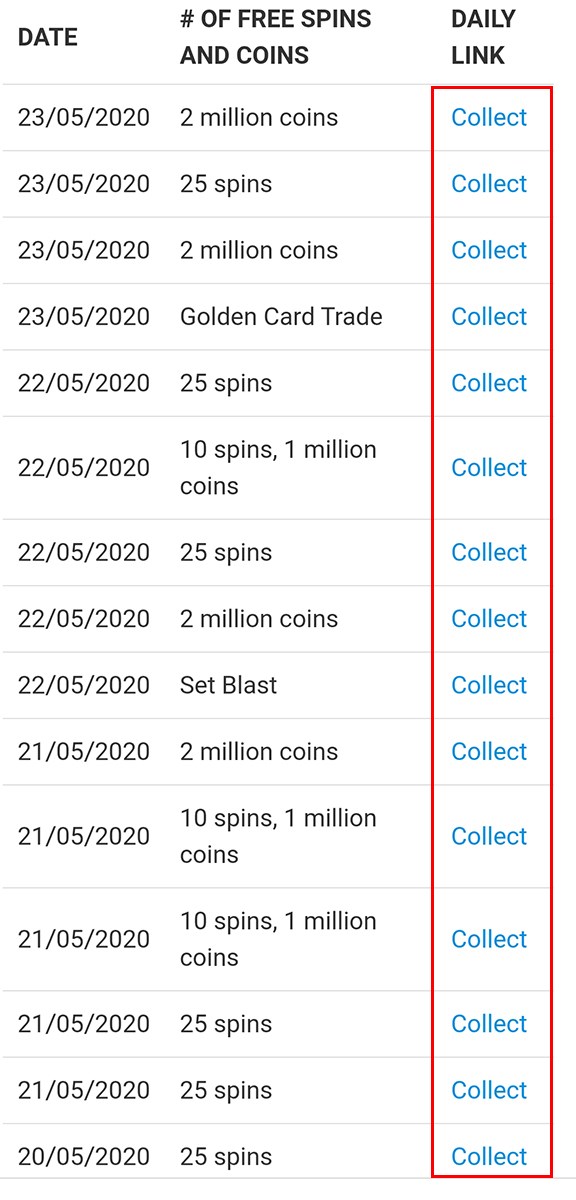576x1200 pixels.
Task: Collect the last 25 spins from 21/05/2020
Action: tap(489, 1090)
